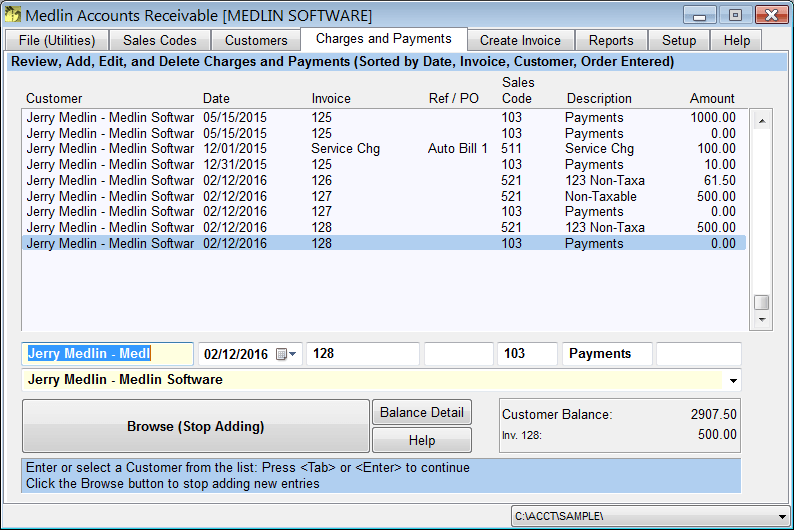
Task: Switch to the Setup tab
Action: pos(679,40)
